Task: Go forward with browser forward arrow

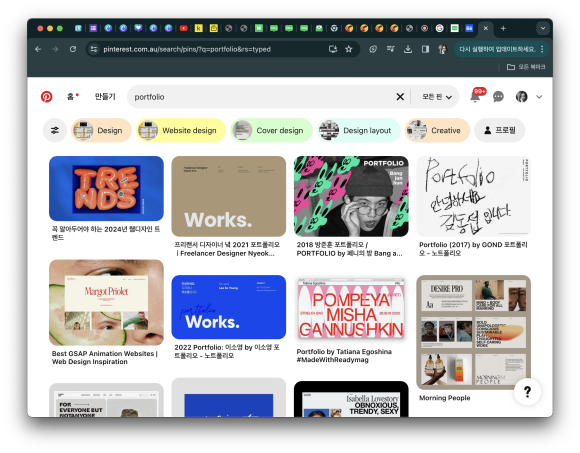Action: pos(55,49)
